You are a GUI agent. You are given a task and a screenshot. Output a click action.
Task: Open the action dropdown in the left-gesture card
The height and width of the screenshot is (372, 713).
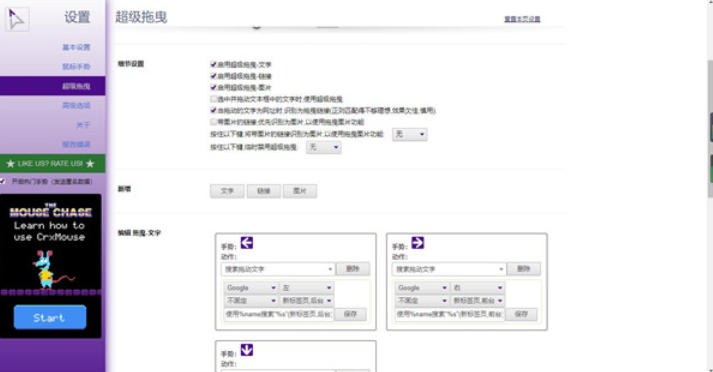pyautogui.click(x=278, y=269)
